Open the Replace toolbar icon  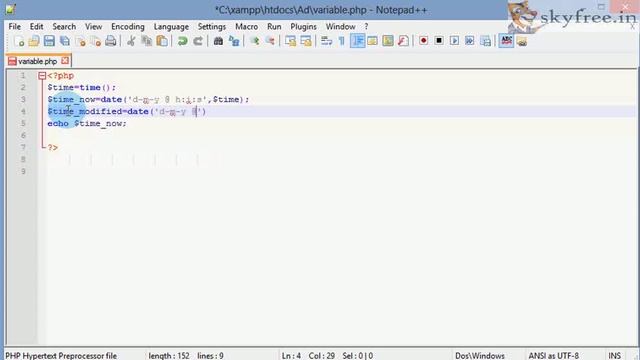click(x=234, y=41)
